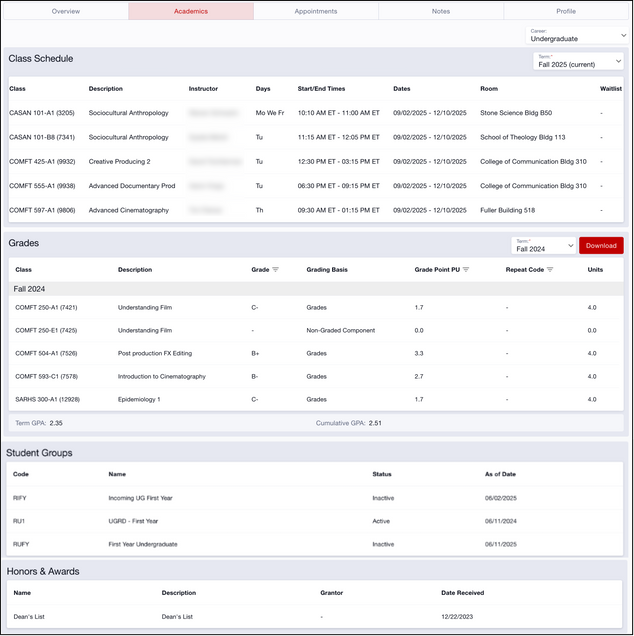Select COMFT 250-E1 (7425) grade row
The width and height of the screenshot is (634, 636).
point(316,331)
